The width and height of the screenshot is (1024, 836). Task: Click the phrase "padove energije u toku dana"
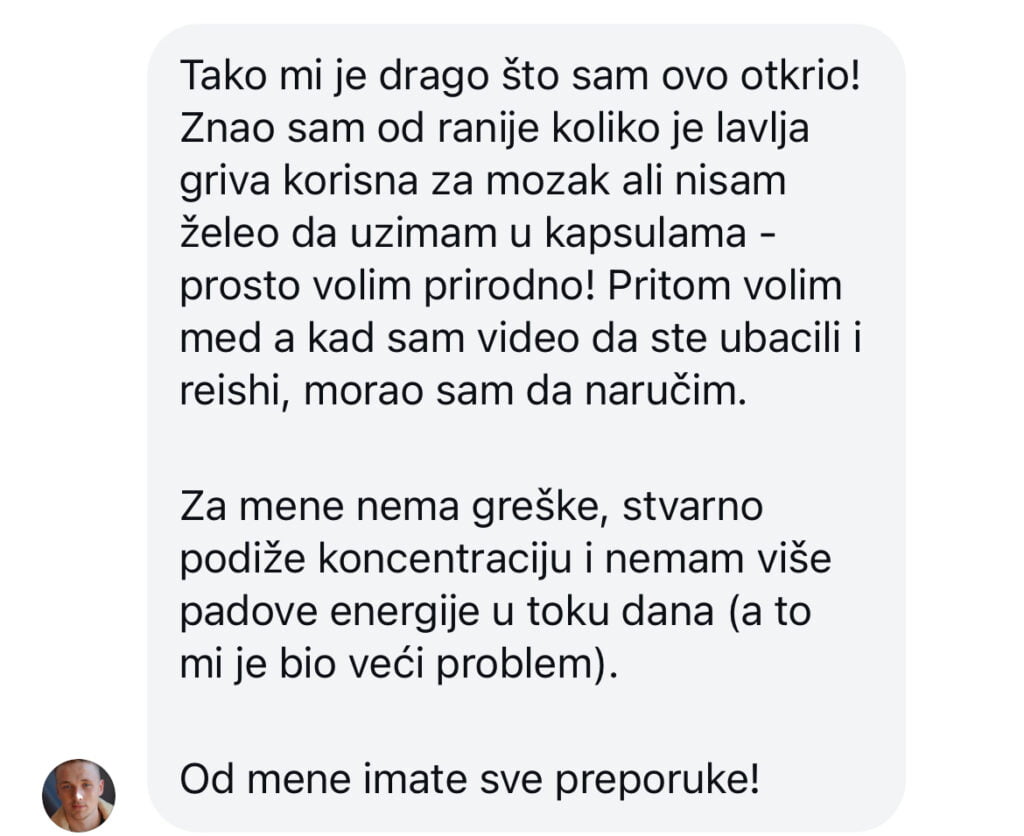(447, 611)
